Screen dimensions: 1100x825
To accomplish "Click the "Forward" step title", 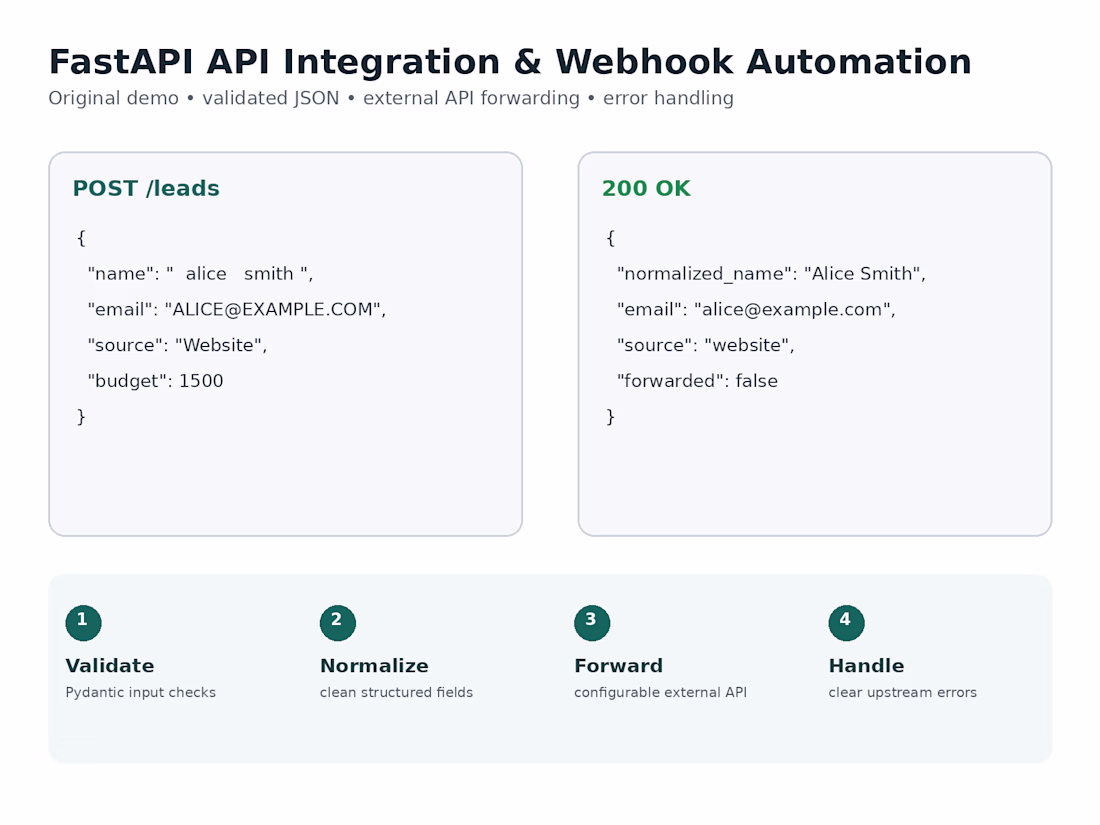I will [618, 666].
